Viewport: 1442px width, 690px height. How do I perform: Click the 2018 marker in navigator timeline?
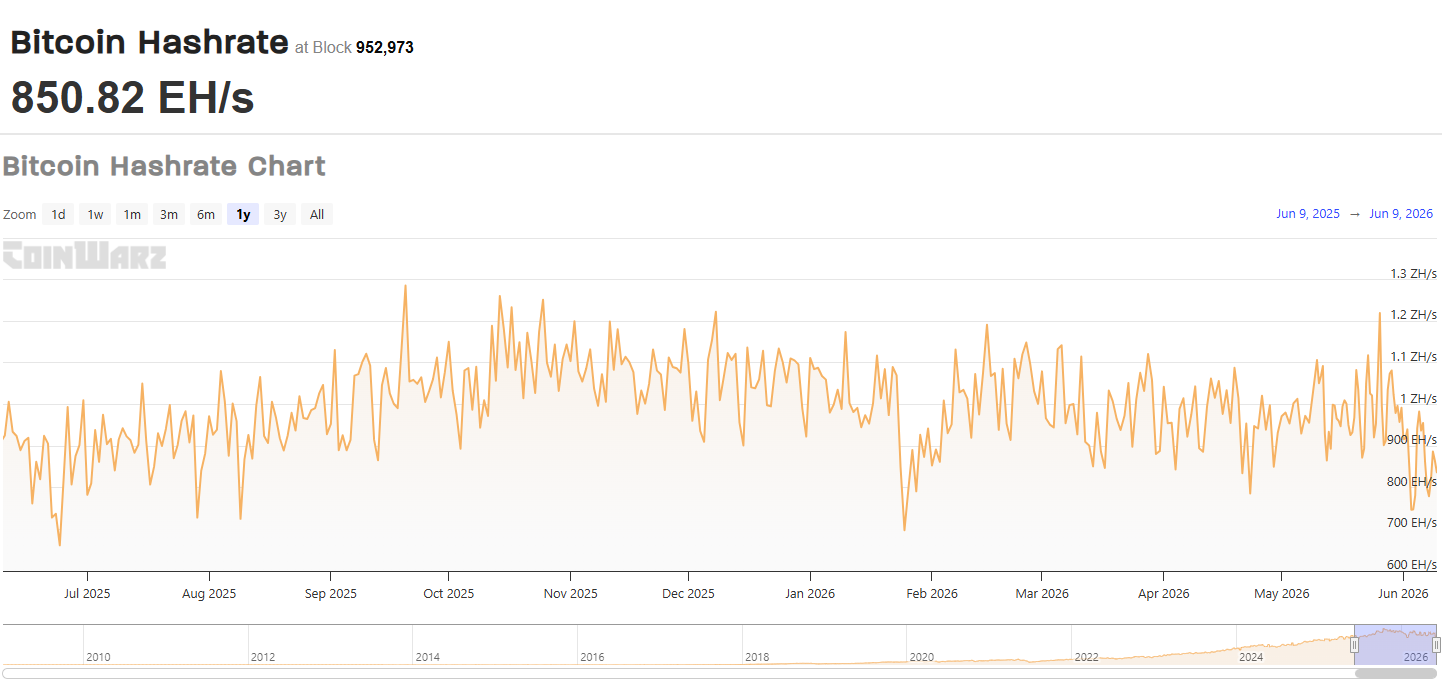[757, 657]
